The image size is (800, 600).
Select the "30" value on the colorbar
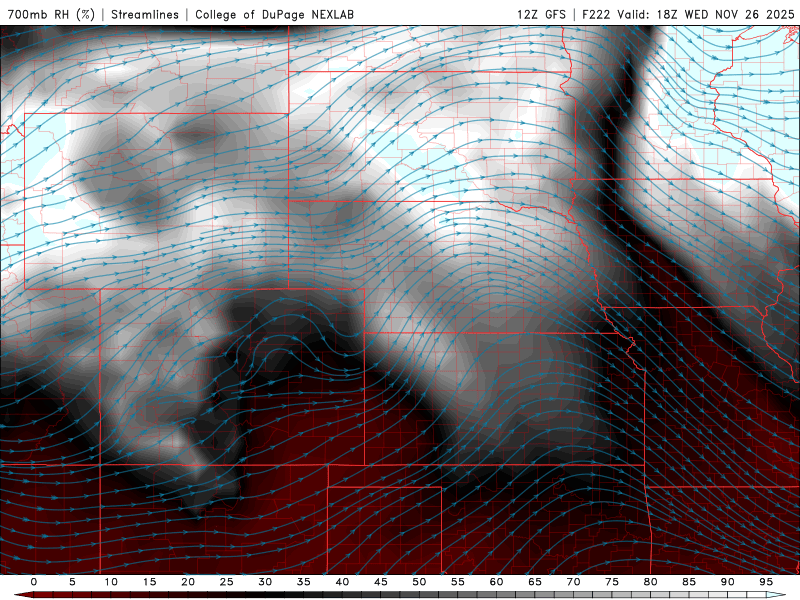[265, 582]
